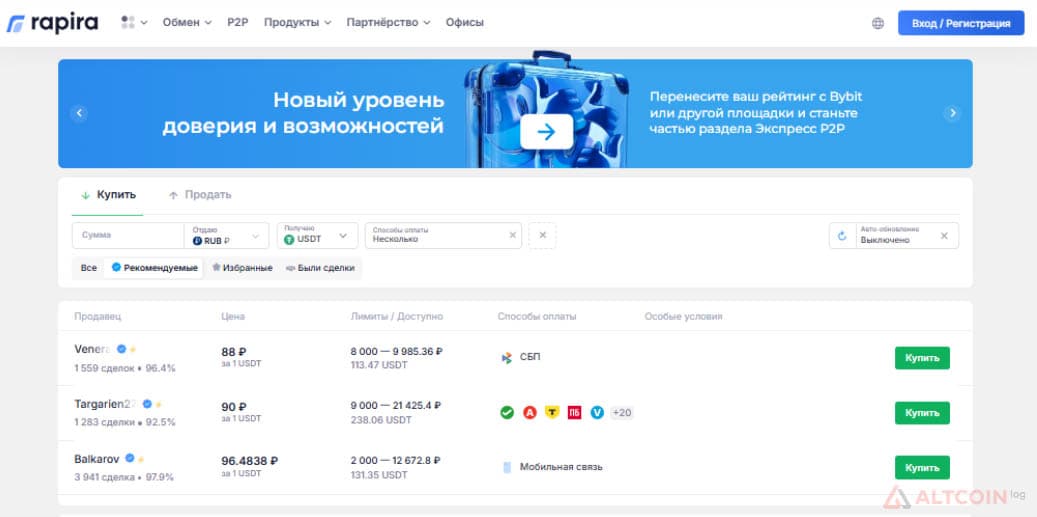Focus the Сумма input field
The image size is (1037, 517).
click(x=128, y=235)
